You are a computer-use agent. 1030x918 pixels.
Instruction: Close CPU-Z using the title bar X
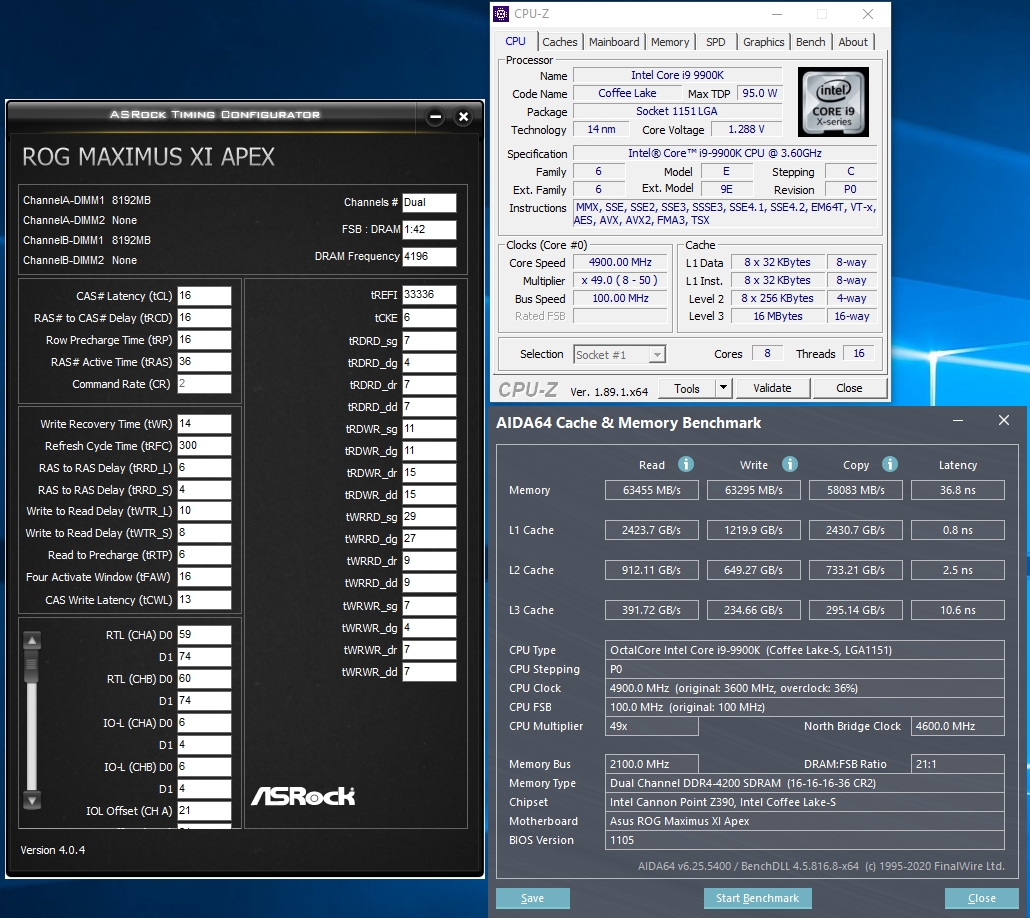[868, 14]
